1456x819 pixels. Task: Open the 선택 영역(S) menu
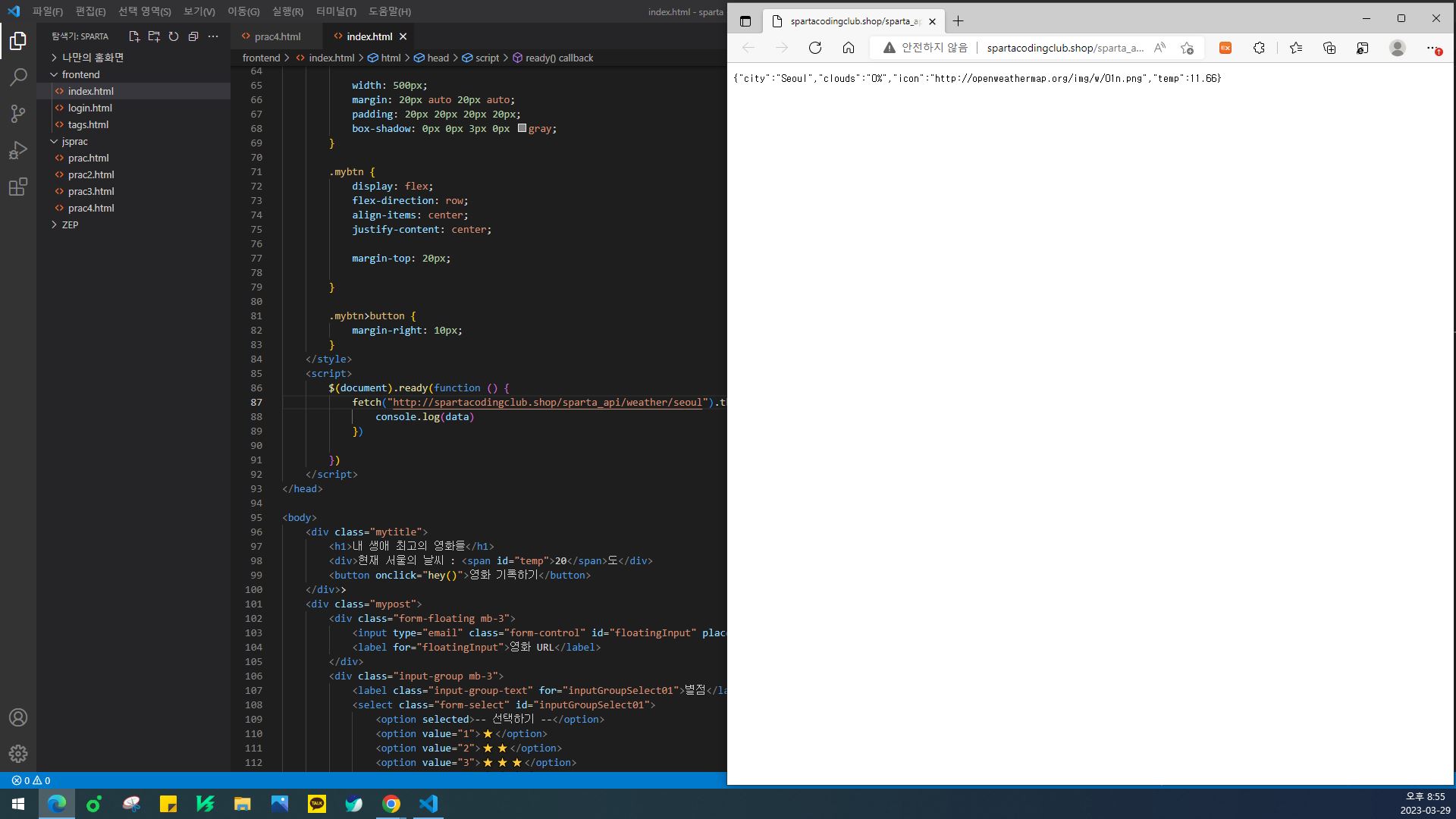[x=145, y=11]
